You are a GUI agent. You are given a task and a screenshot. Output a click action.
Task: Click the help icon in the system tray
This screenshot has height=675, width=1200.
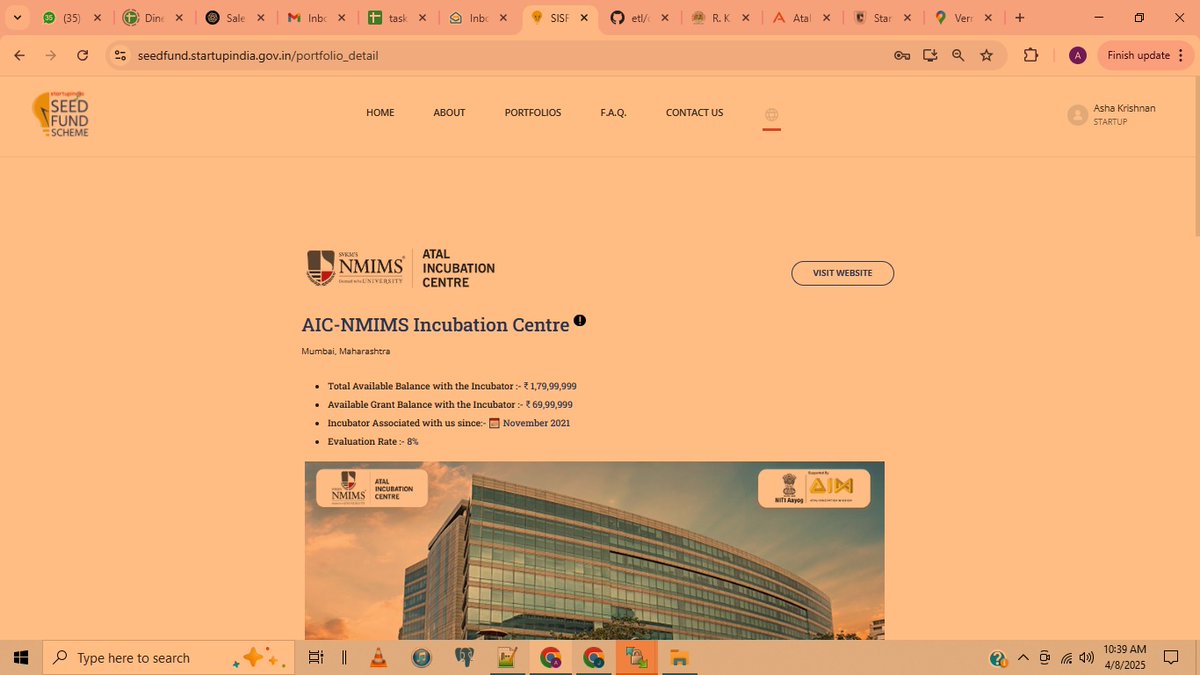click(x=998, y=658)
